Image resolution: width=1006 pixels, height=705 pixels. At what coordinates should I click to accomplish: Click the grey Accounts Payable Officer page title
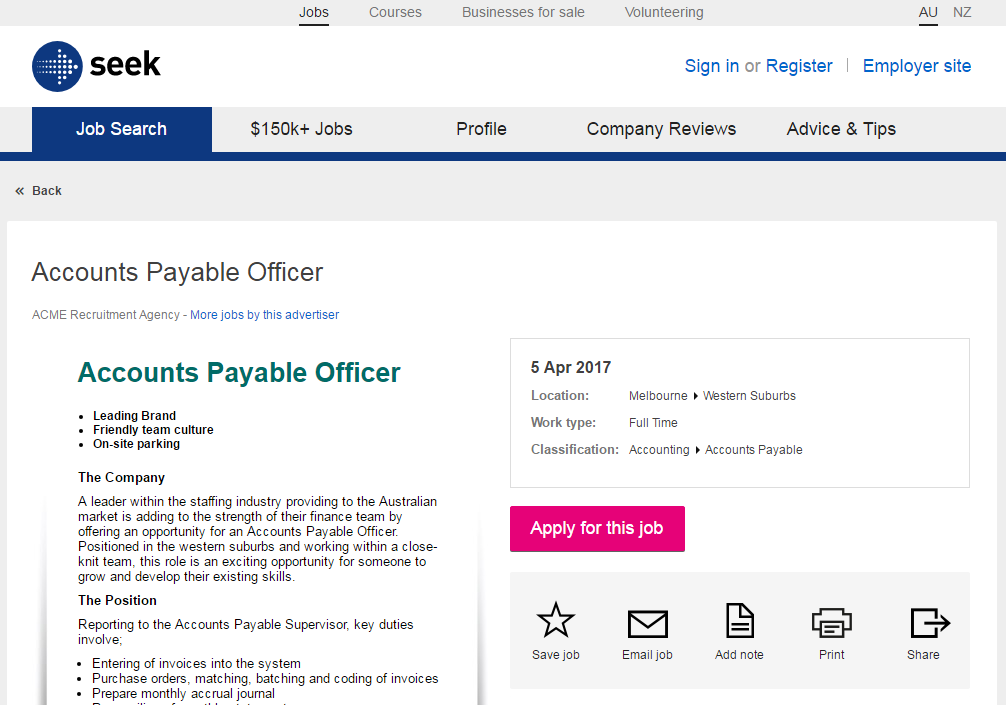tap(177, 272)
